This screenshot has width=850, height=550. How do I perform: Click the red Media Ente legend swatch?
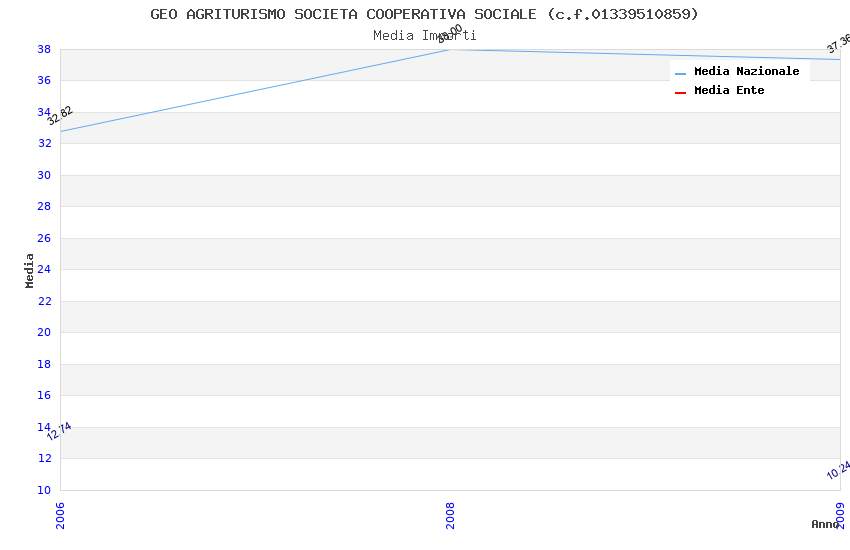pos(680,93)
